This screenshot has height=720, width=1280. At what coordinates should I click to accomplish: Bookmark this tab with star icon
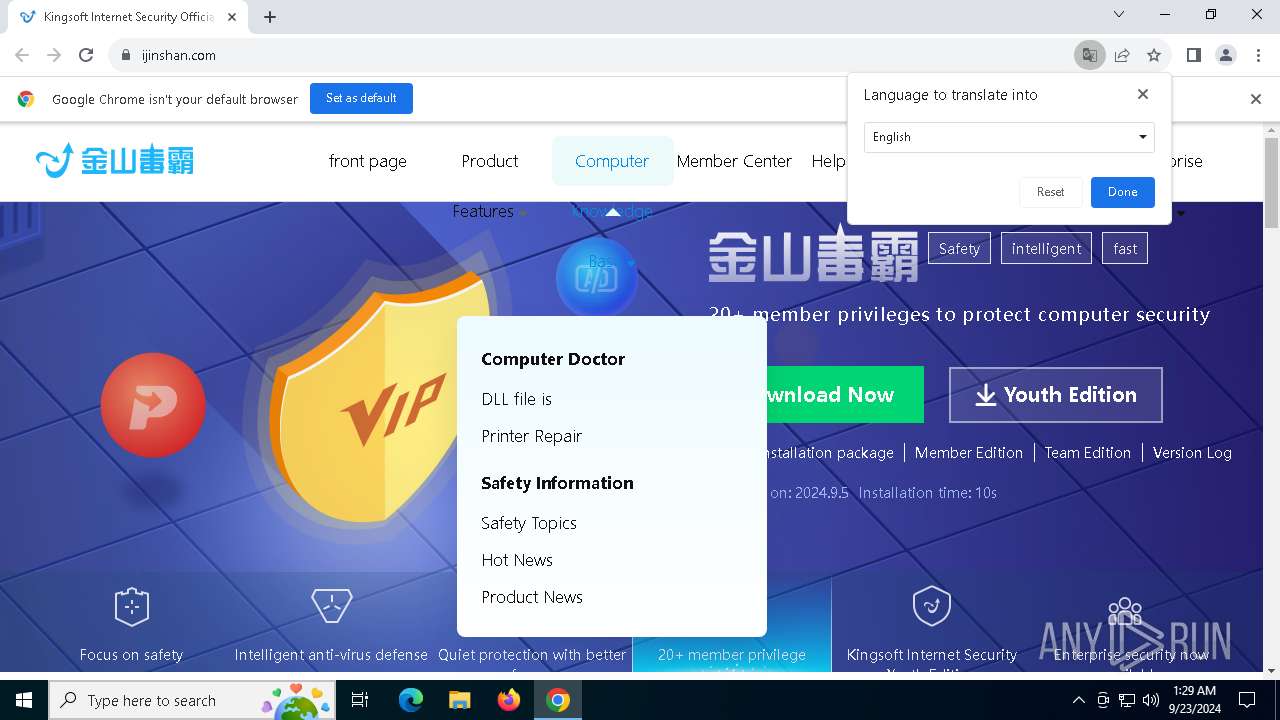click(x=1154, y=55)
